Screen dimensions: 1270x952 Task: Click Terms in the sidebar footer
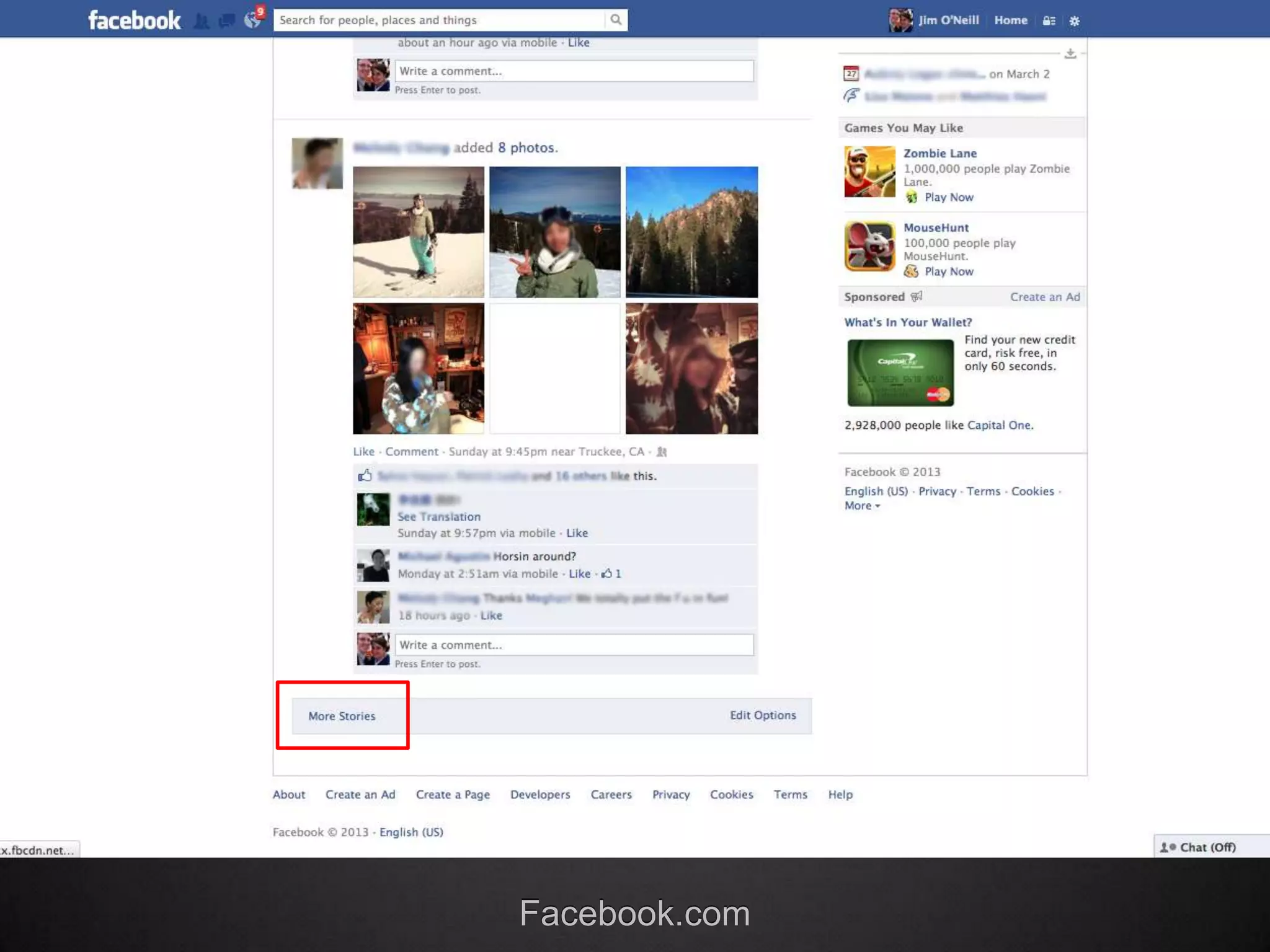pos(984,491)
